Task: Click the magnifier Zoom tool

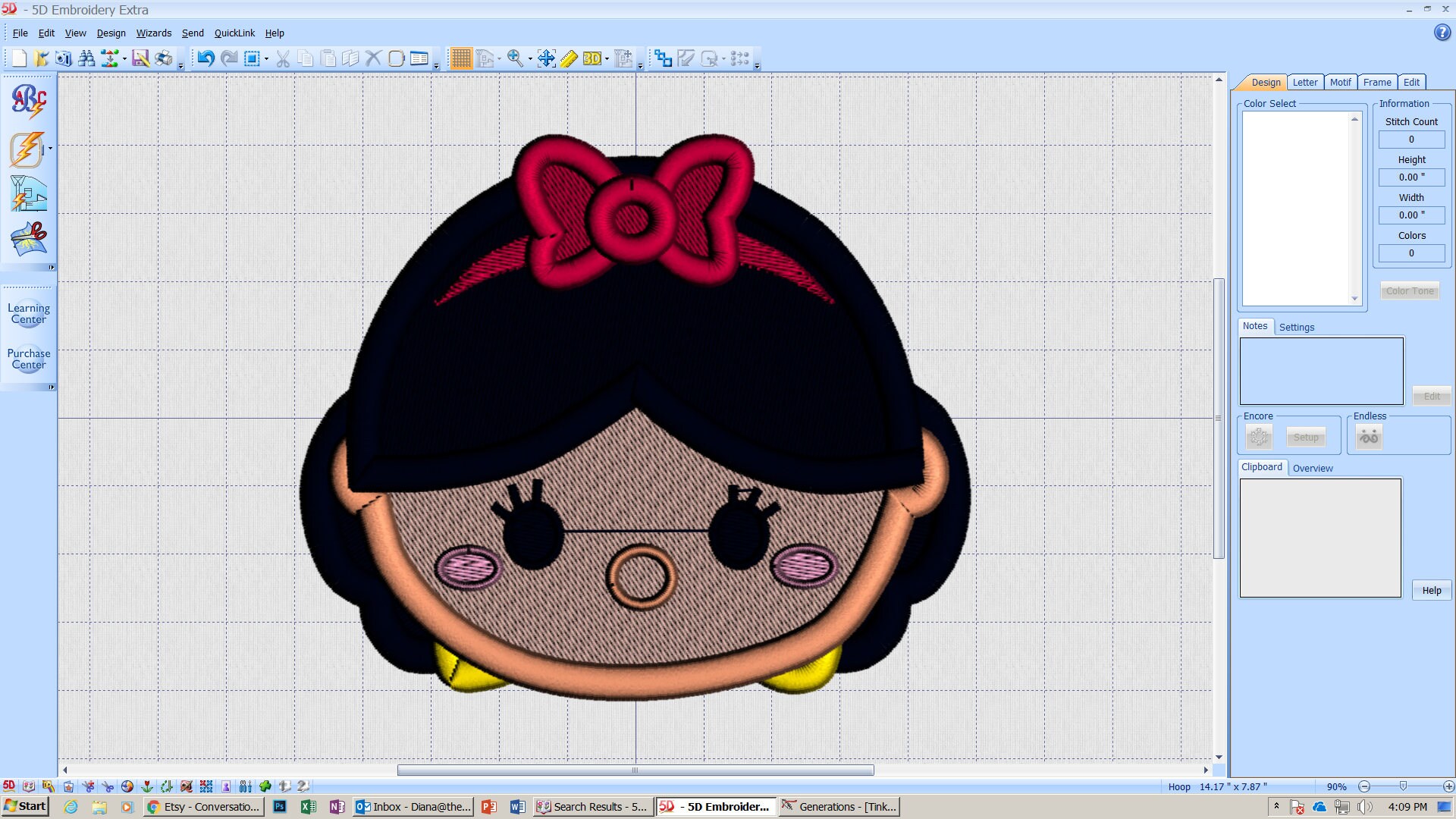Action: [515, 58]
